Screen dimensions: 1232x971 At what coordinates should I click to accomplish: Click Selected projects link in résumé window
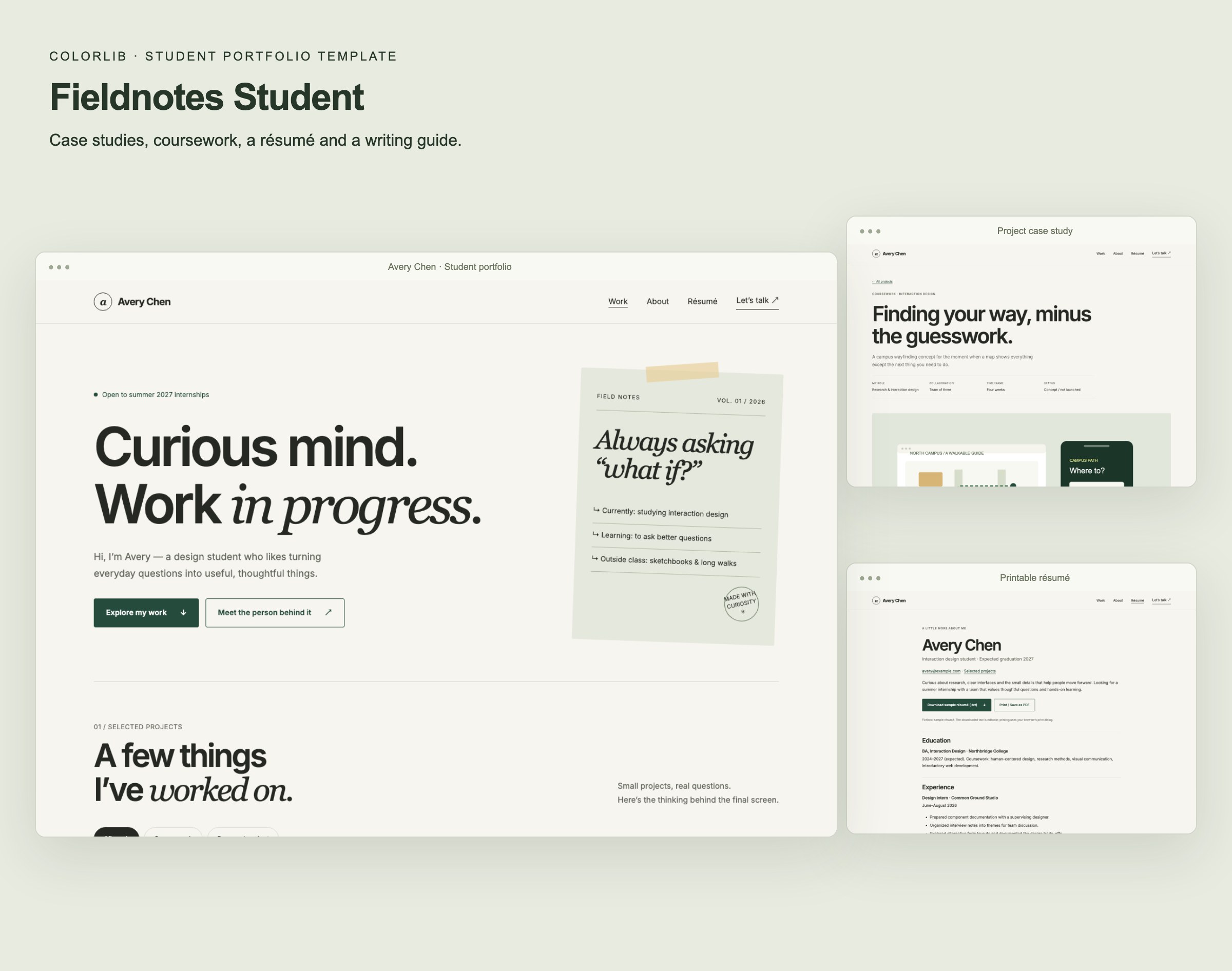979,671
